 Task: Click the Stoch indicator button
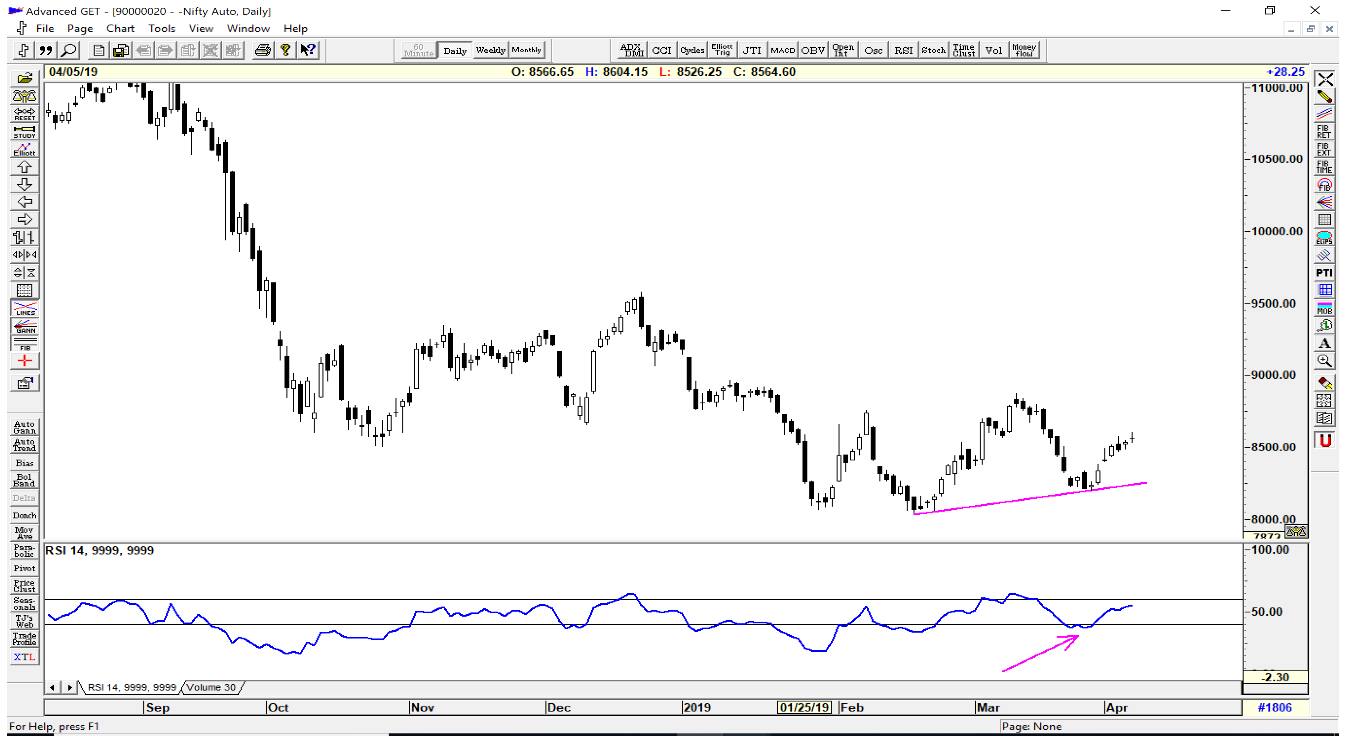coord(934,50)
